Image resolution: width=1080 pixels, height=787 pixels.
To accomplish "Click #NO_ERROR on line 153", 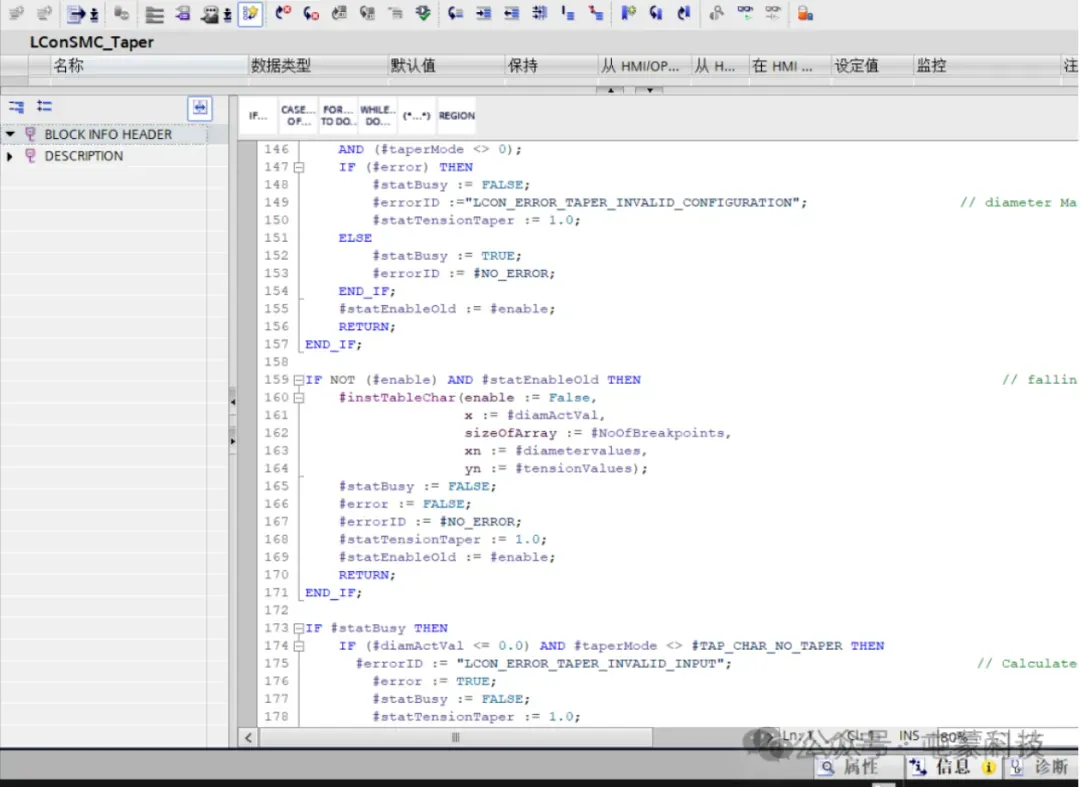I will coord(510,274).
